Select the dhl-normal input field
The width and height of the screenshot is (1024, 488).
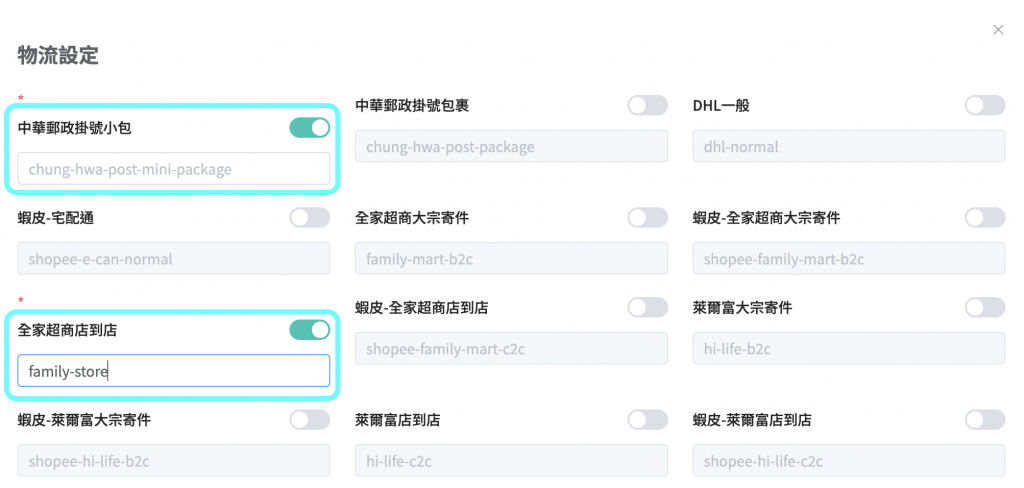coord(849,147)
